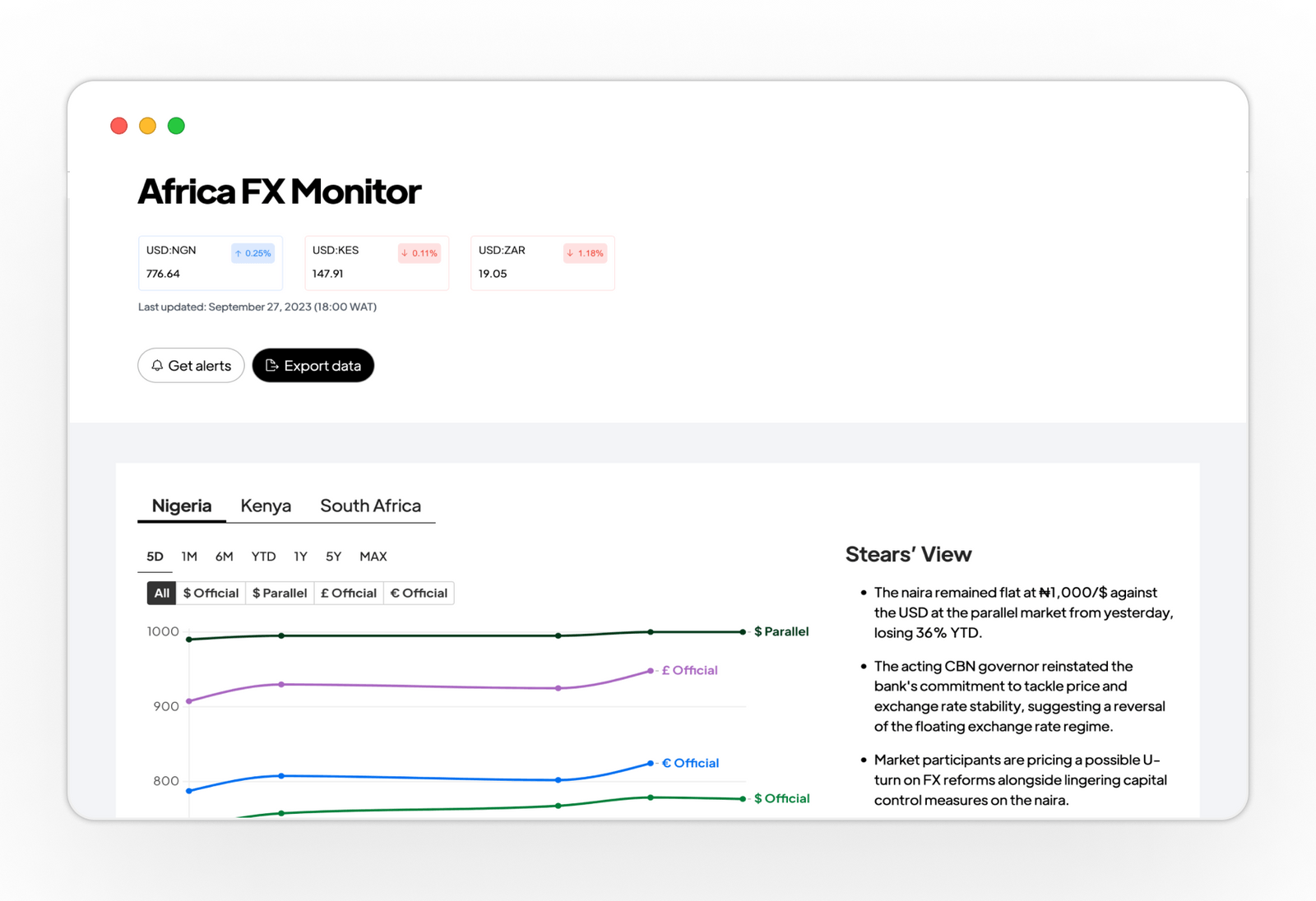Click the bell icon in Get alerts
The image size is (1316, 901).
click(x=158, y=366)
